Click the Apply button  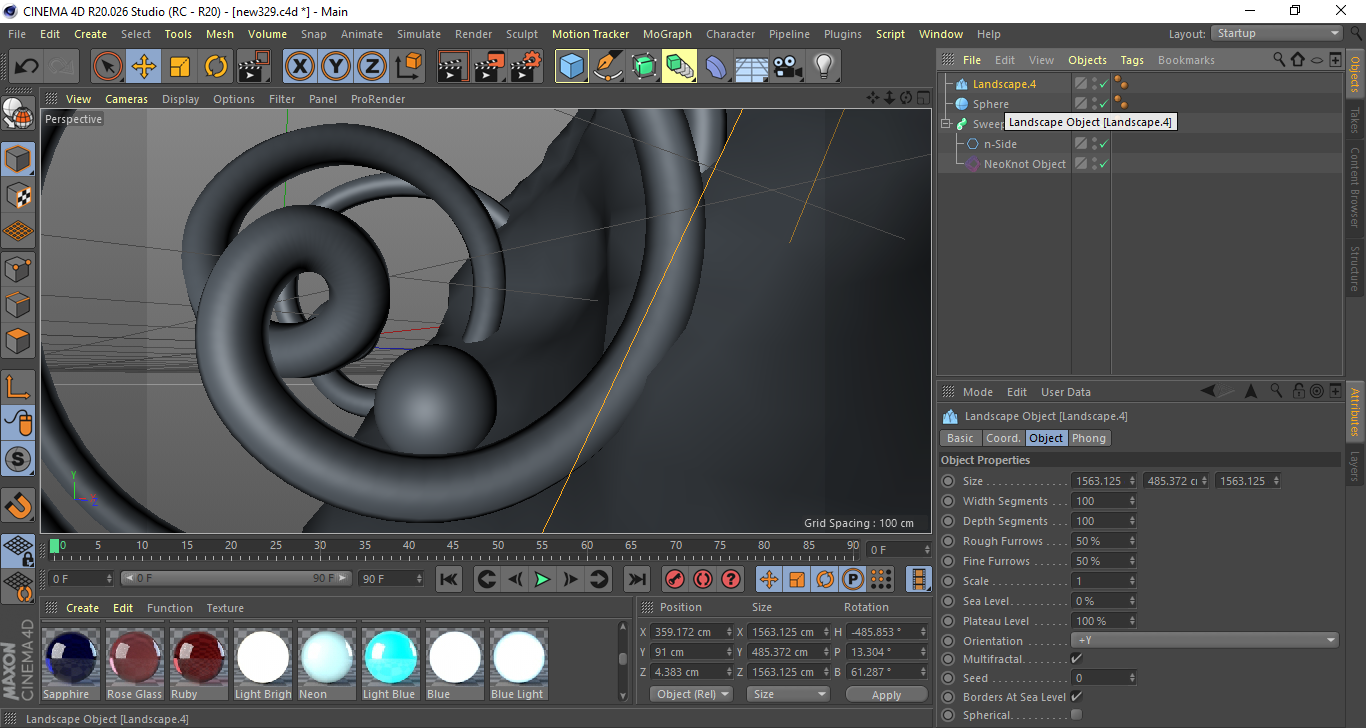pos(886,694)
